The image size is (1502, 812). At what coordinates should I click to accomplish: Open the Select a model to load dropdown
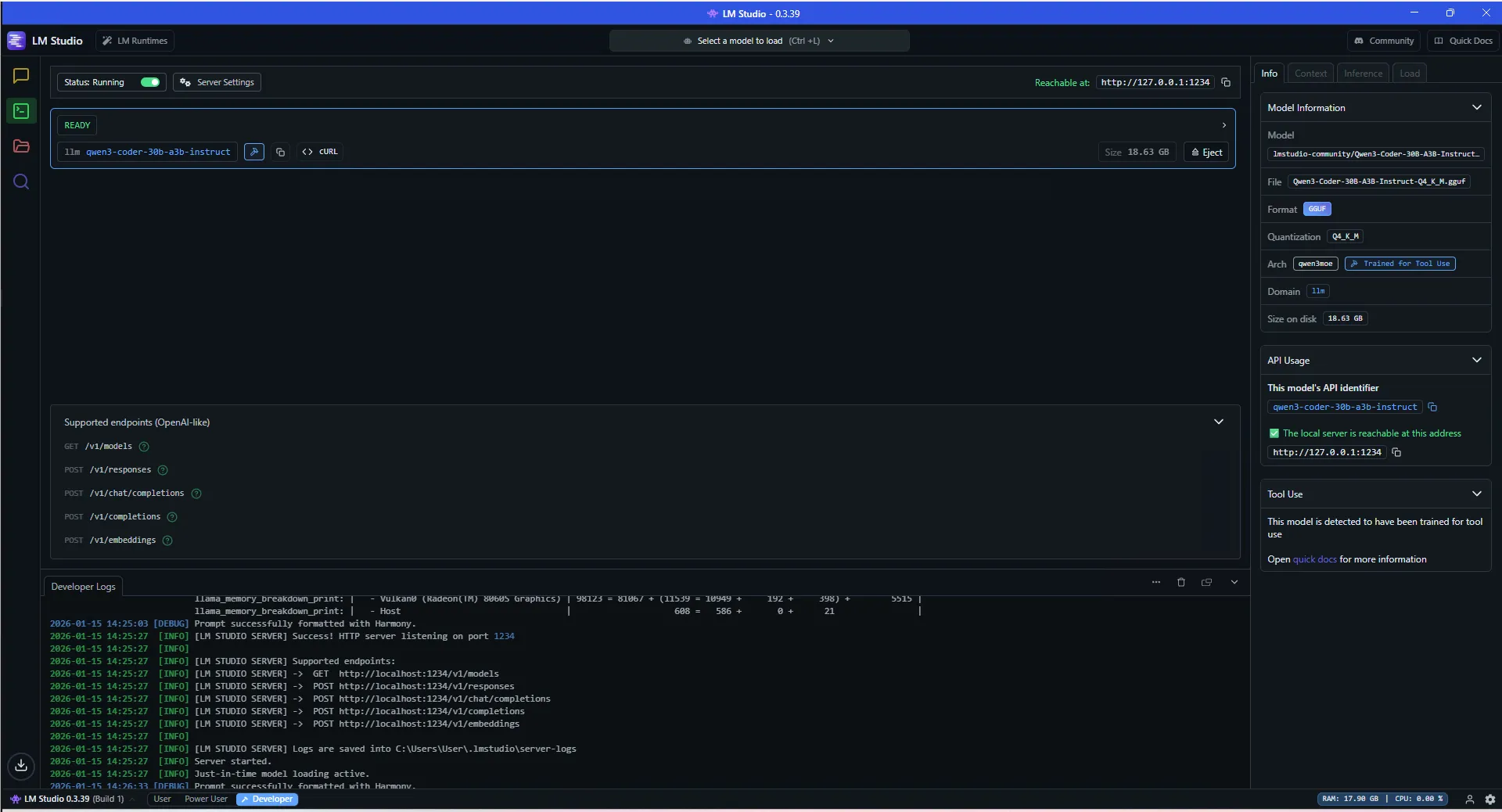[759, 41]
